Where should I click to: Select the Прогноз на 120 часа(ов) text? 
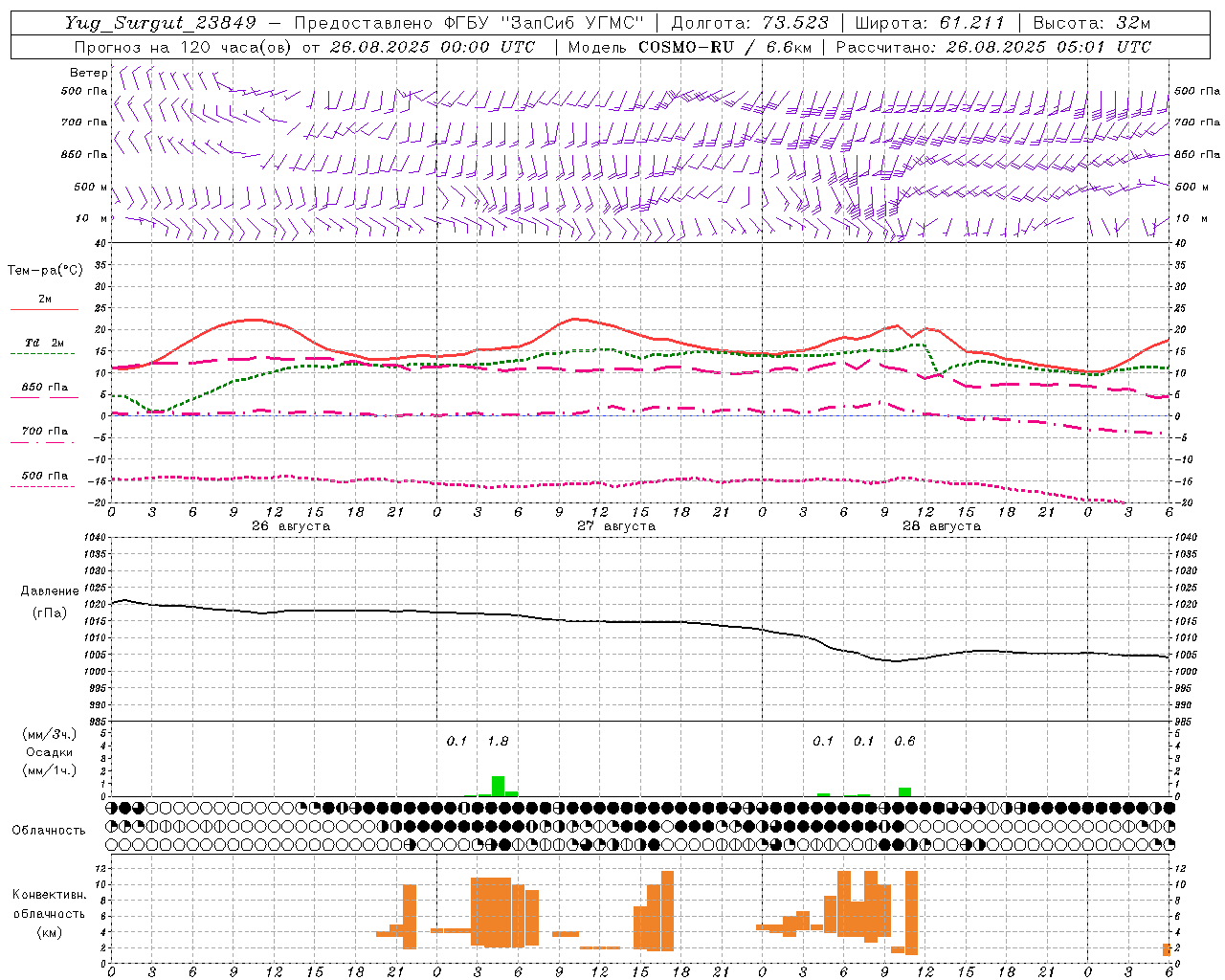[184, 47]
